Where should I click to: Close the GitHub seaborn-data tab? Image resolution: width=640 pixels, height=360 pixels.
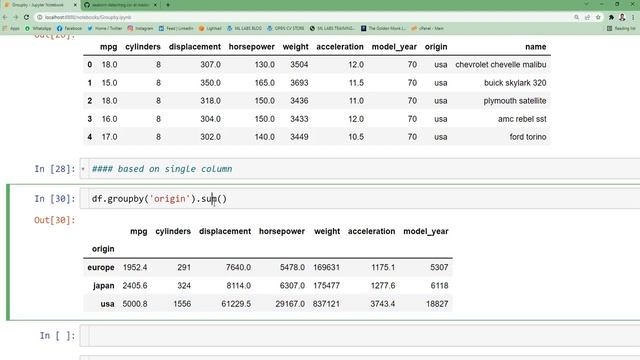click(155, 5)
